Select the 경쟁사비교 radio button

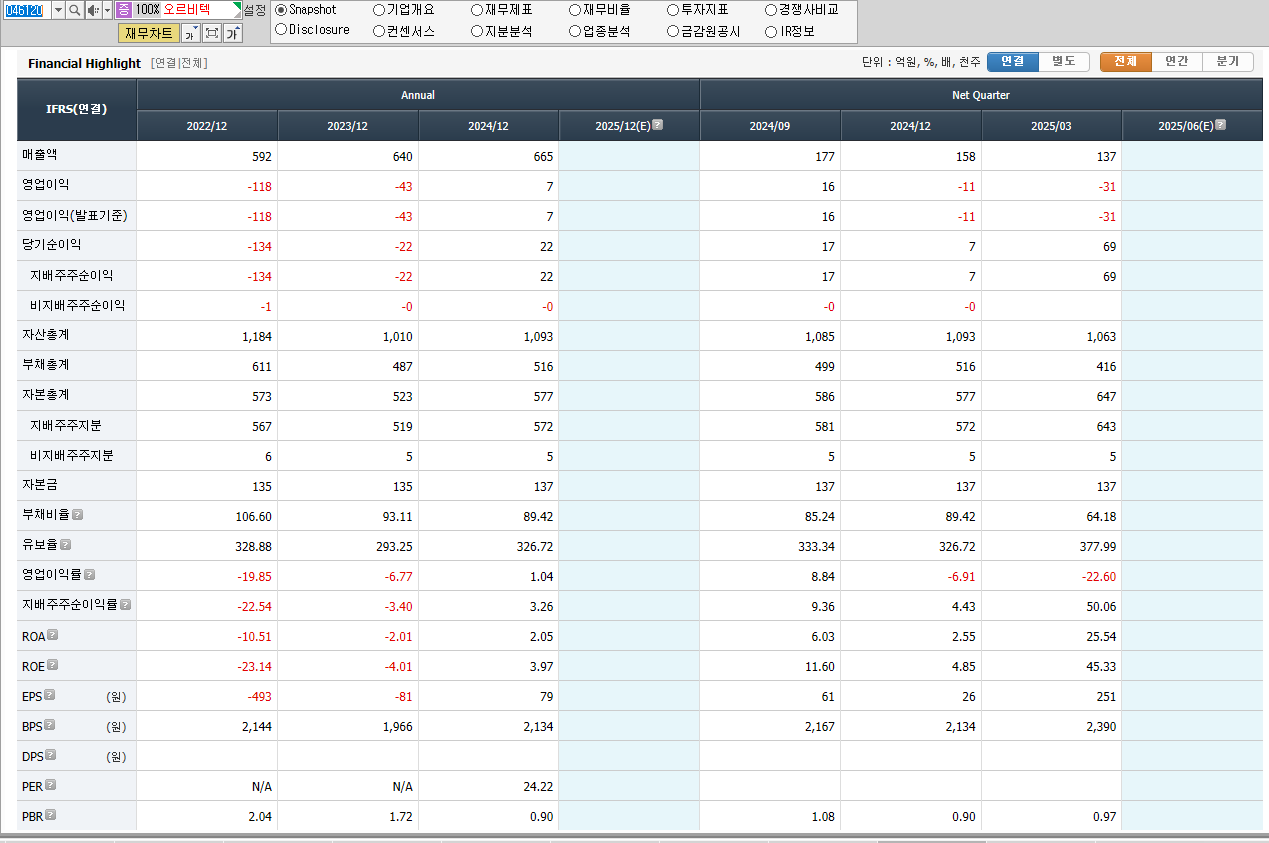pyautogui.click(x=771, y=10)
